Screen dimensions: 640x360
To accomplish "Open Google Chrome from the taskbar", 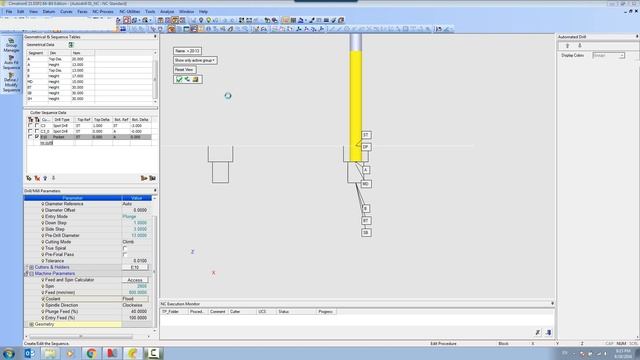I will [x=91, y=353].
